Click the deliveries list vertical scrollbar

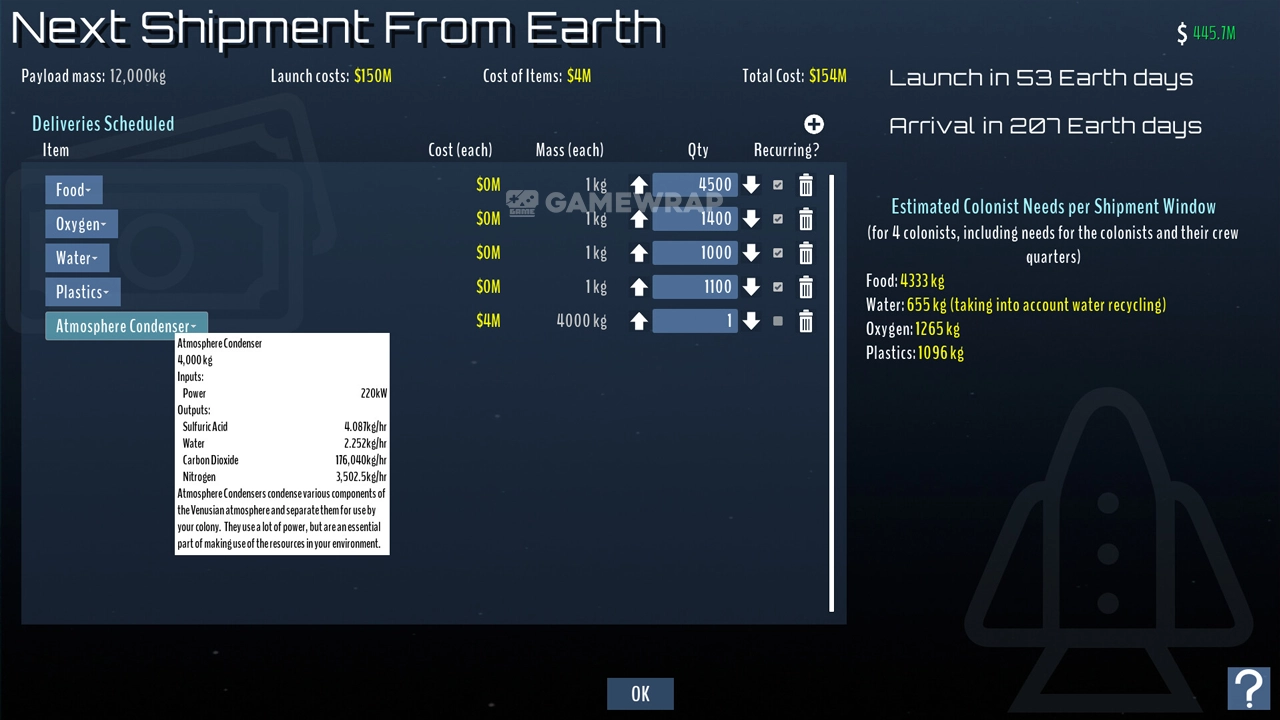pyautogui.click(x=831, y=392)
